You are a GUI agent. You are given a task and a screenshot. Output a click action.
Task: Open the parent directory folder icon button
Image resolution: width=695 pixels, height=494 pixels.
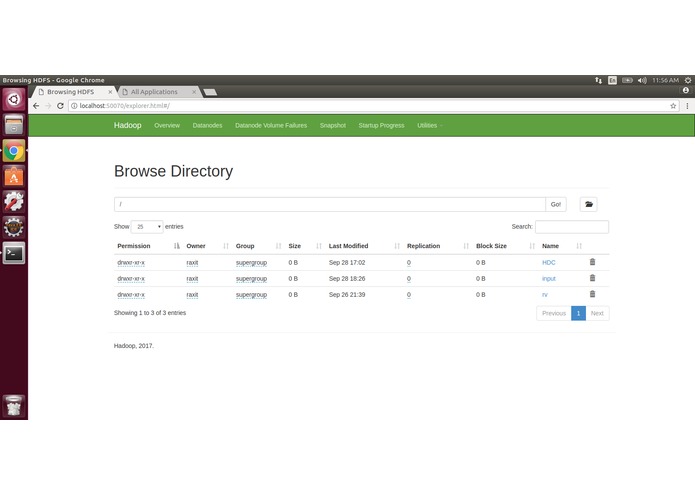(589, 204)
